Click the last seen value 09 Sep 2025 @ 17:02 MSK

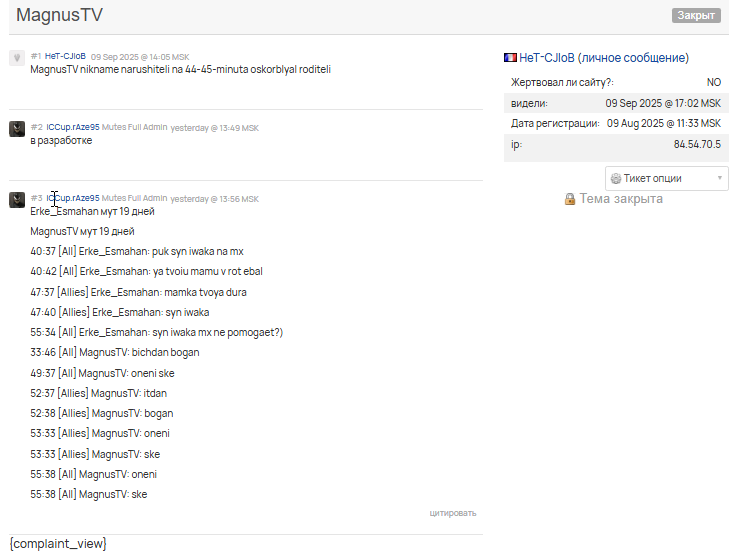pyautogui.click(x=663, y=103)
